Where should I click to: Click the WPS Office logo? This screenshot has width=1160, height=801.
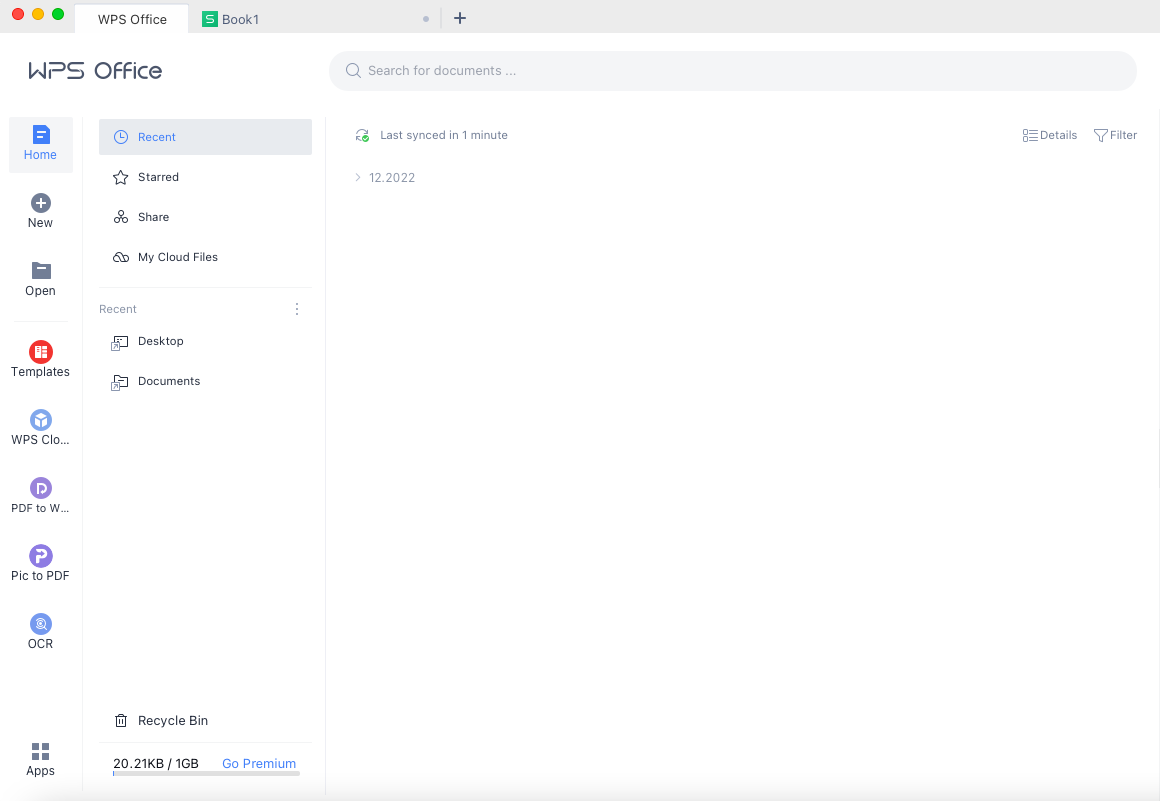pos(95,71)
